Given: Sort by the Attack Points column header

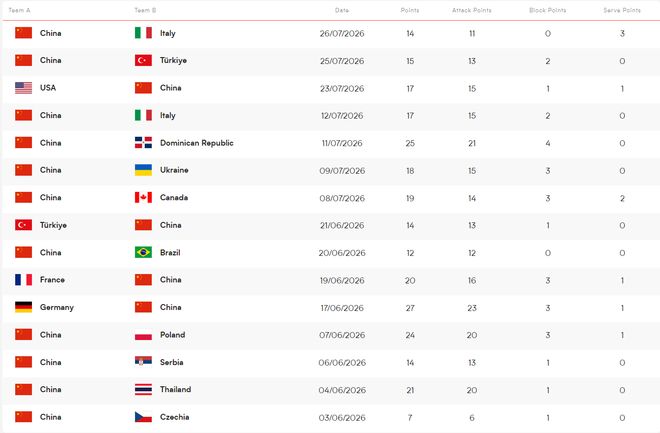Looking at the screenshot, I should tap(471, 10).
